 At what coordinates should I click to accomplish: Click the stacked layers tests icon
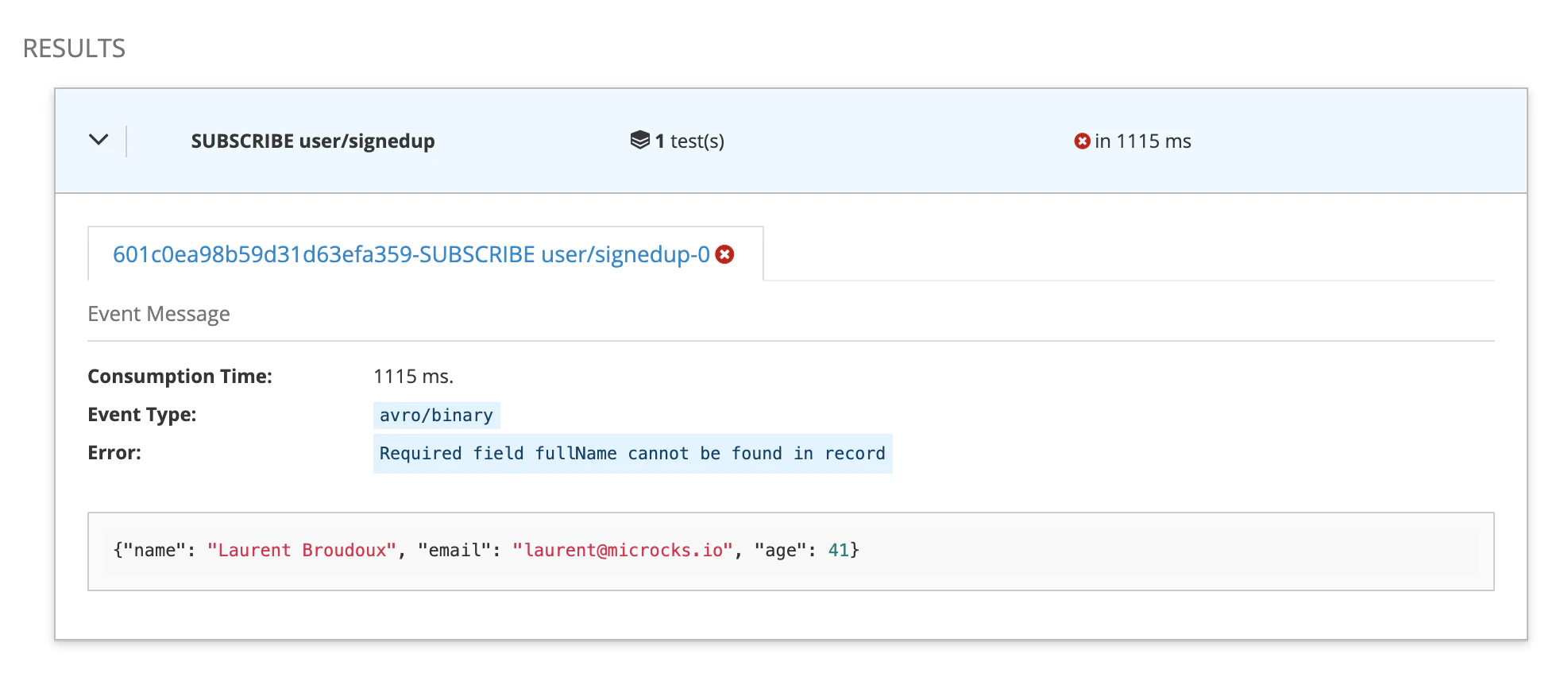[x=639, y=140]
